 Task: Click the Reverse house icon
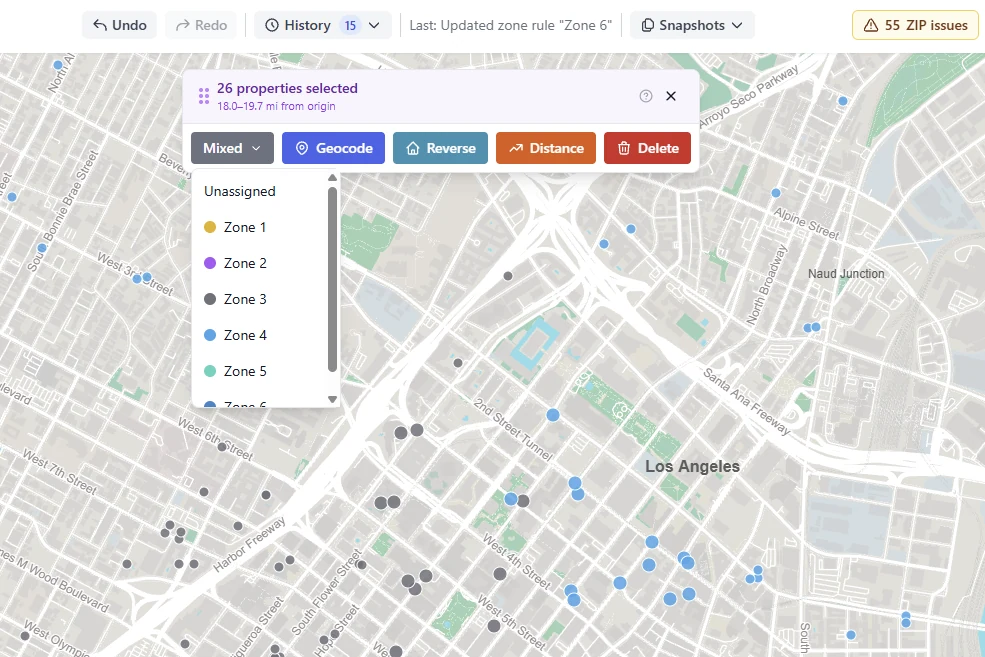(x=413, y=148)
